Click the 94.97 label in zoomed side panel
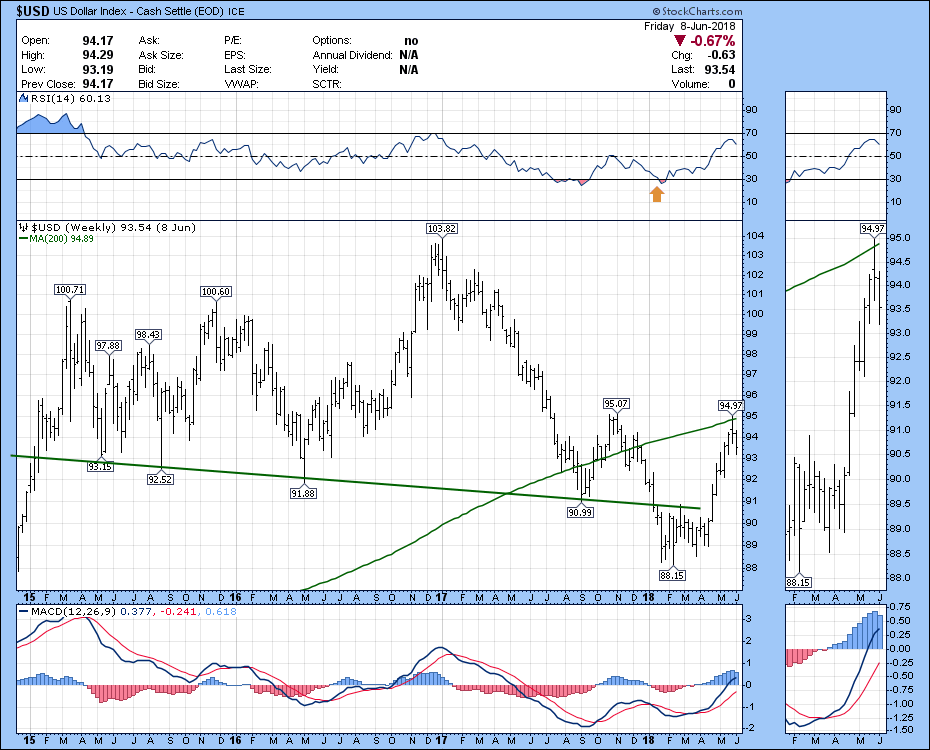 873,228
